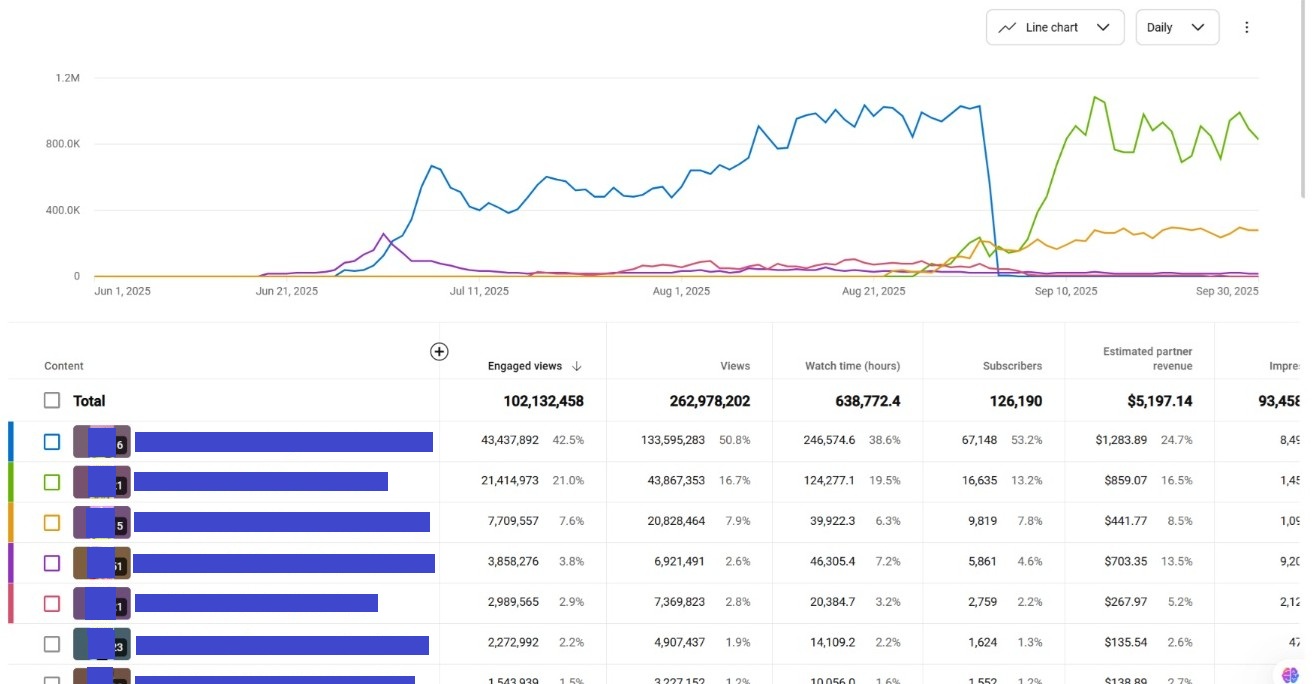Check the Total row checkbox
The width and height of the screenshot is (1315, 684).
[51, 400]
